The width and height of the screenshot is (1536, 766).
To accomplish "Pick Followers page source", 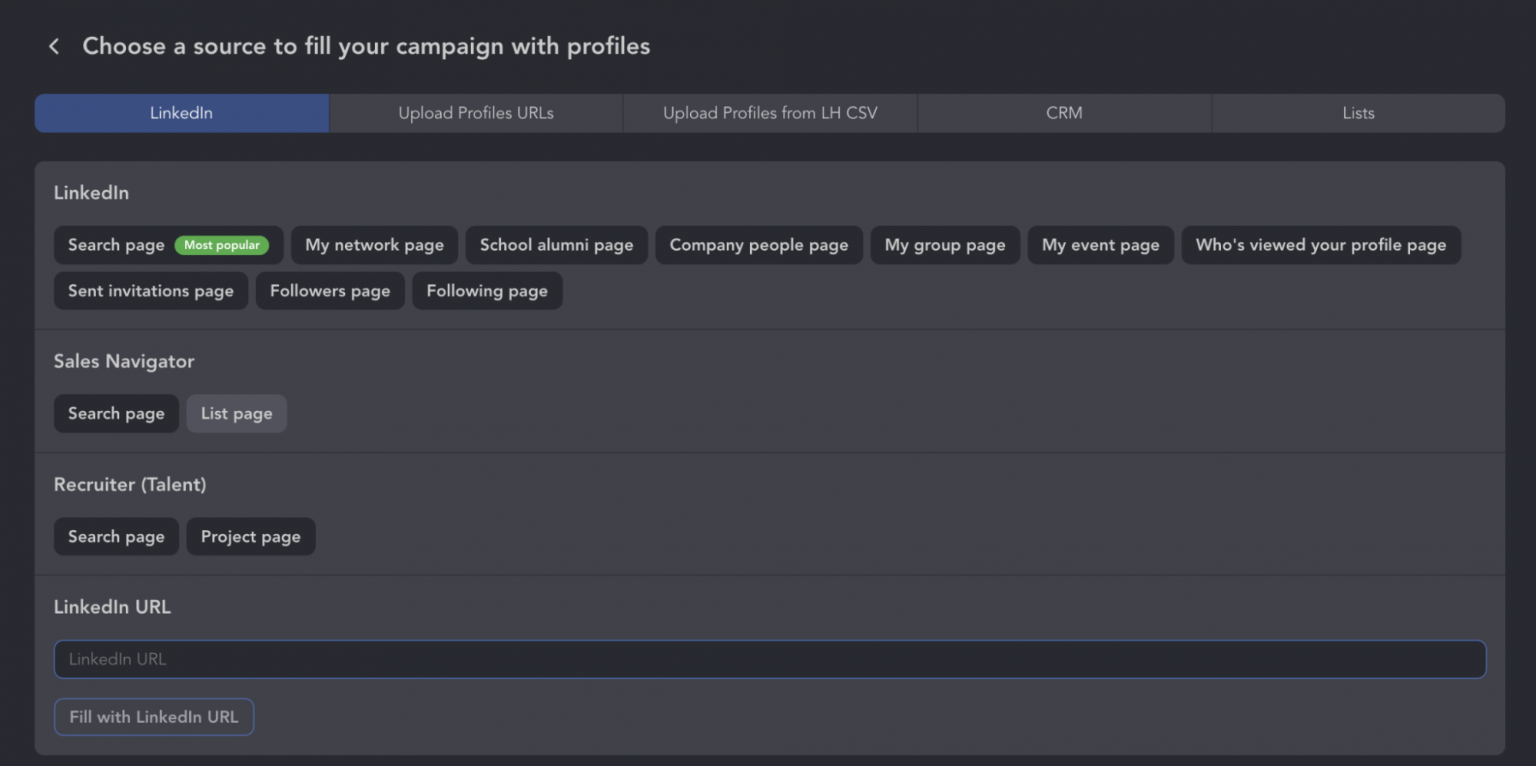I will coord(329,291).
